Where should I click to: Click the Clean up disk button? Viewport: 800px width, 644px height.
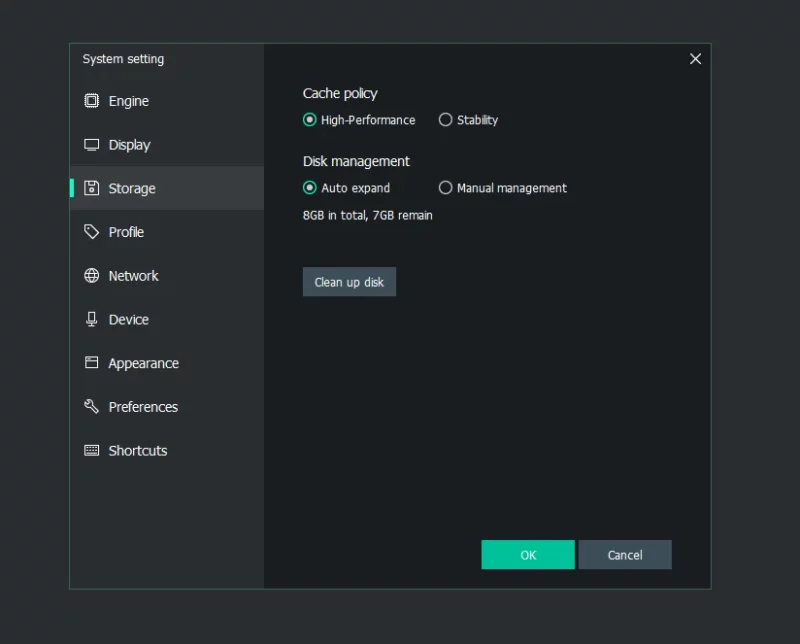point(349,282)
